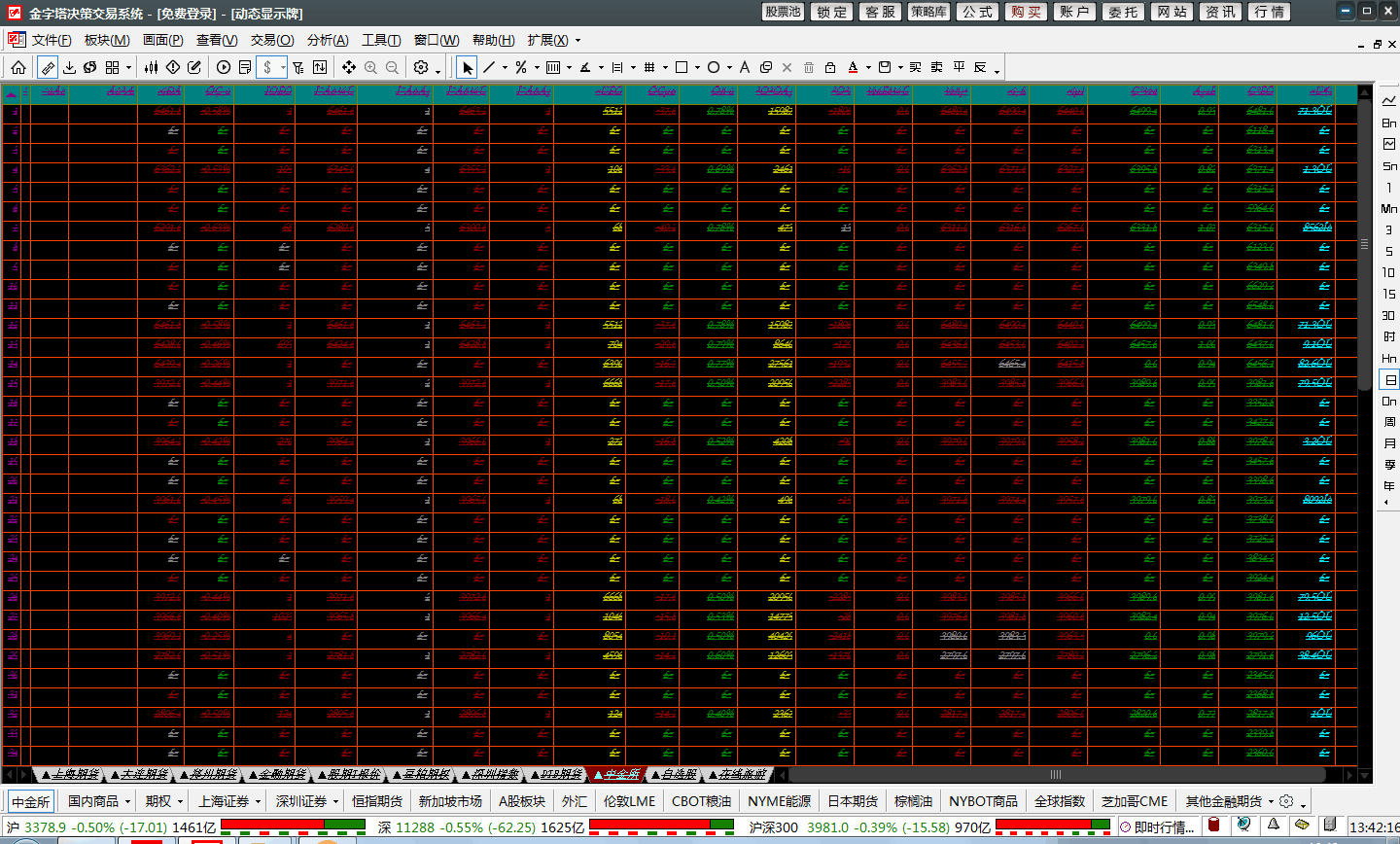Expand the percent tool dropdown arrow
The image size is (1400, 844).
pos(537,68)
